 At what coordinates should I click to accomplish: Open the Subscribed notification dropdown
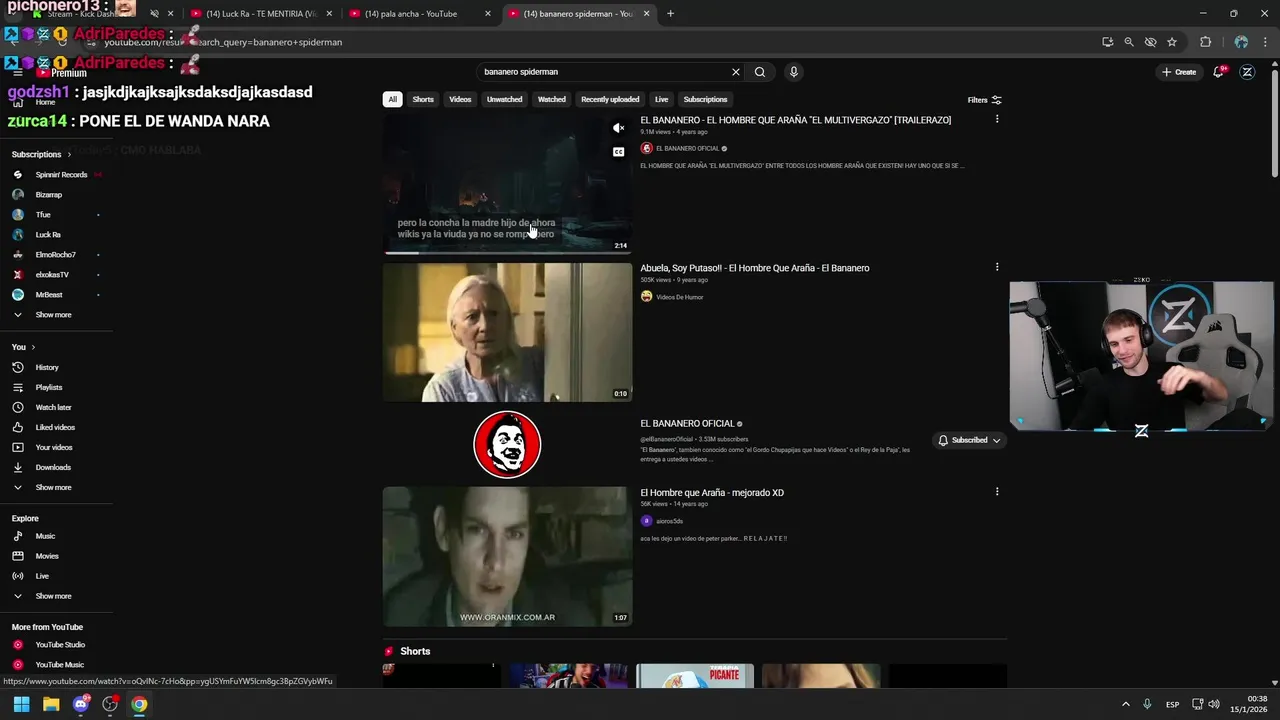coord(969,440)
